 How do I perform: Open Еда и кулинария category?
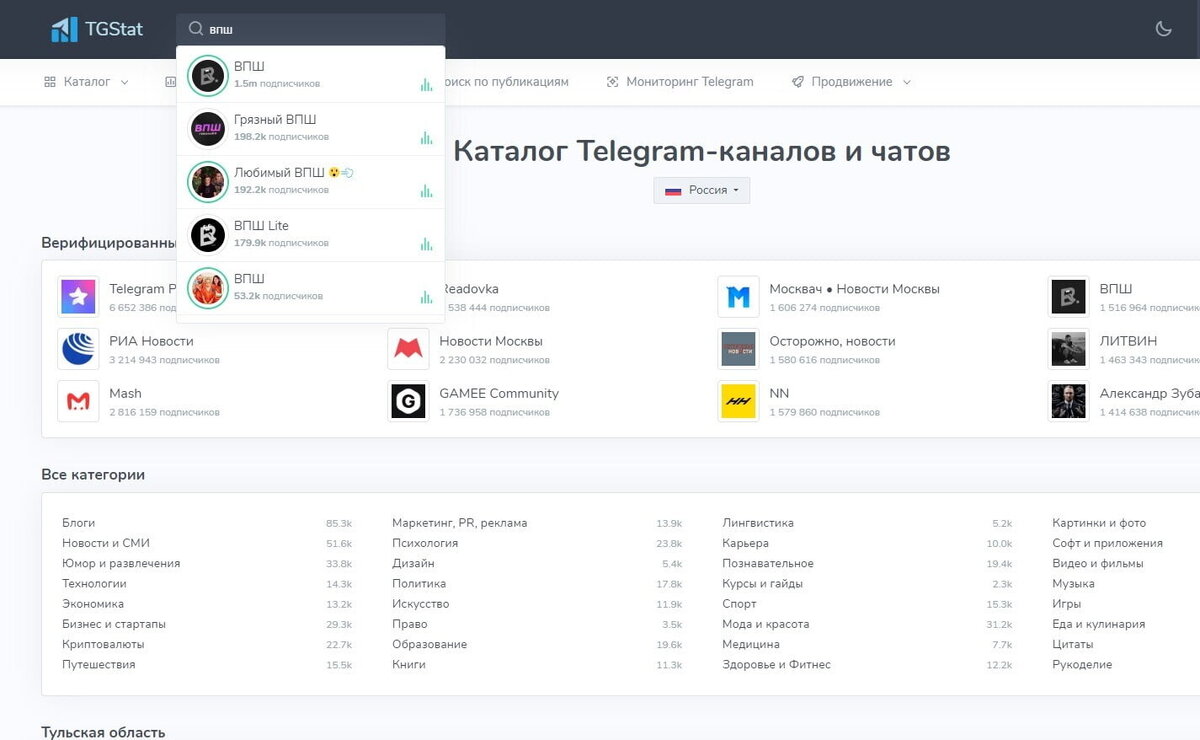click(x=1098, y=624)
